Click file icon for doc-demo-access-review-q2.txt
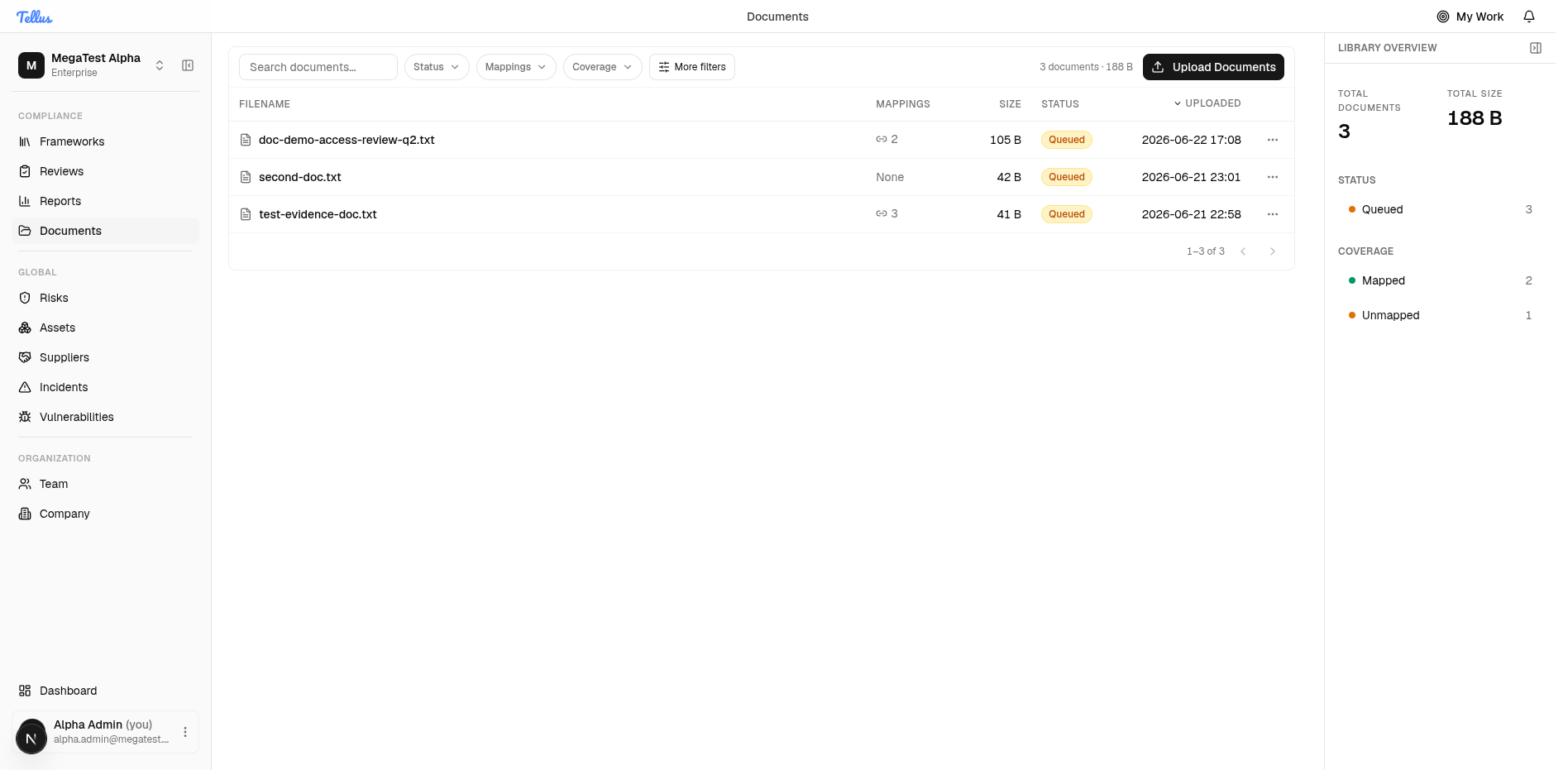The height and width of the screenshot is (770, 1568). click(246, 140)
